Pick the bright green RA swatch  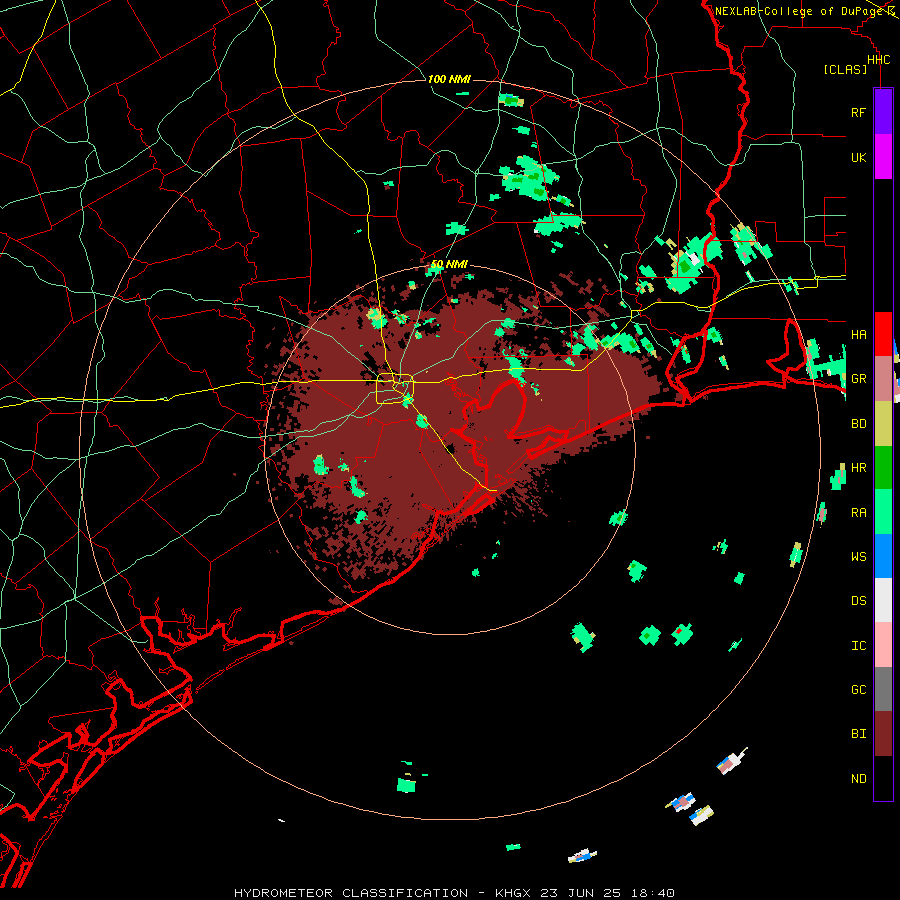(x=883, y=512)
